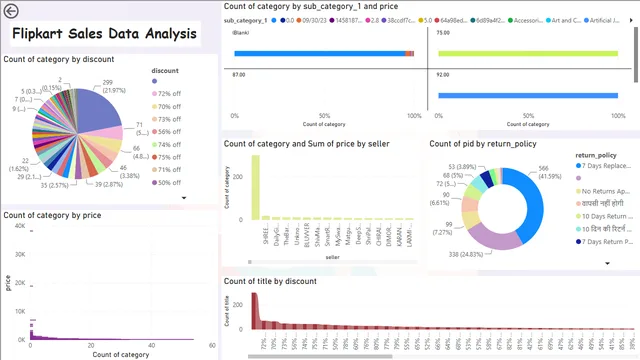Expand more discount legend entries arrow
Screen dimensions: 640x360
tap(184, 198)
